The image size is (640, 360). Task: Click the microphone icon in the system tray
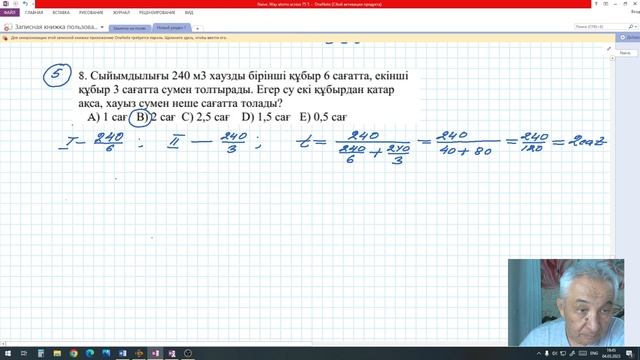[547, 353]
